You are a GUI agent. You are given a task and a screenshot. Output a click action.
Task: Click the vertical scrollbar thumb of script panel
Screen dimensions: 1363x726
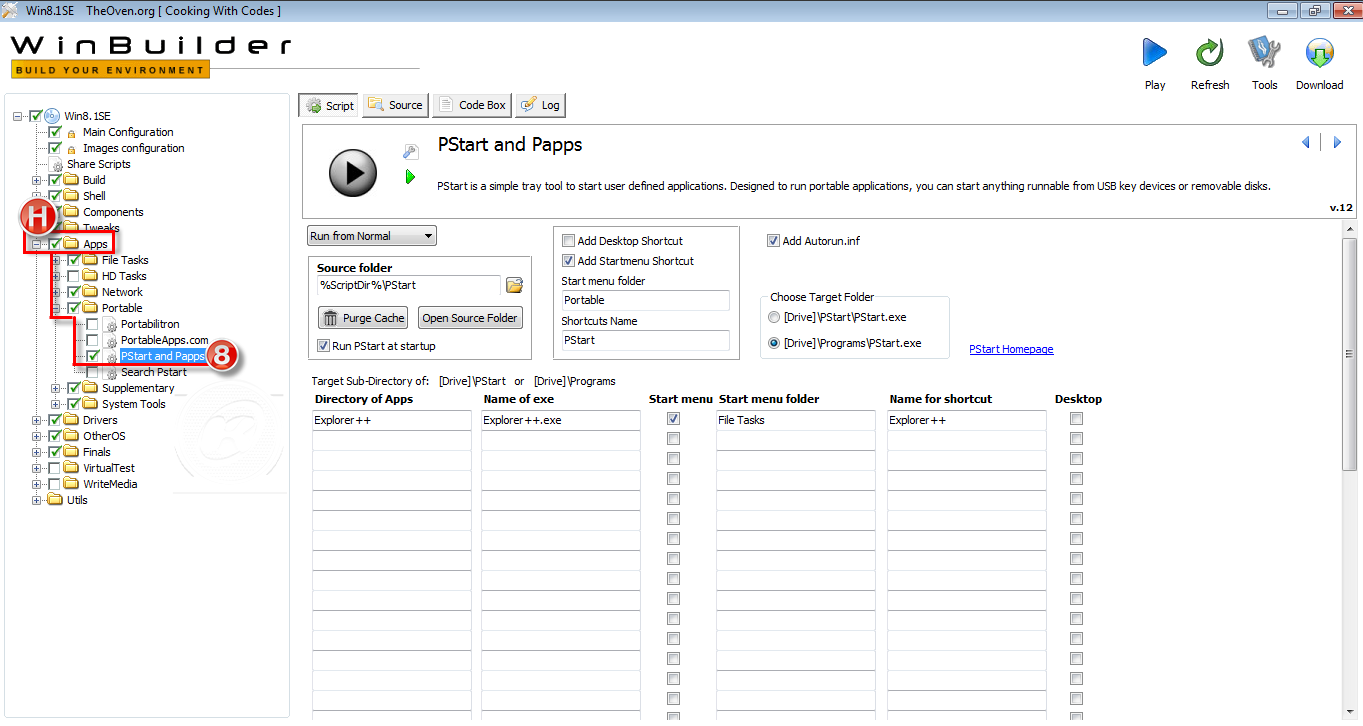click(x=1350, y=353)
